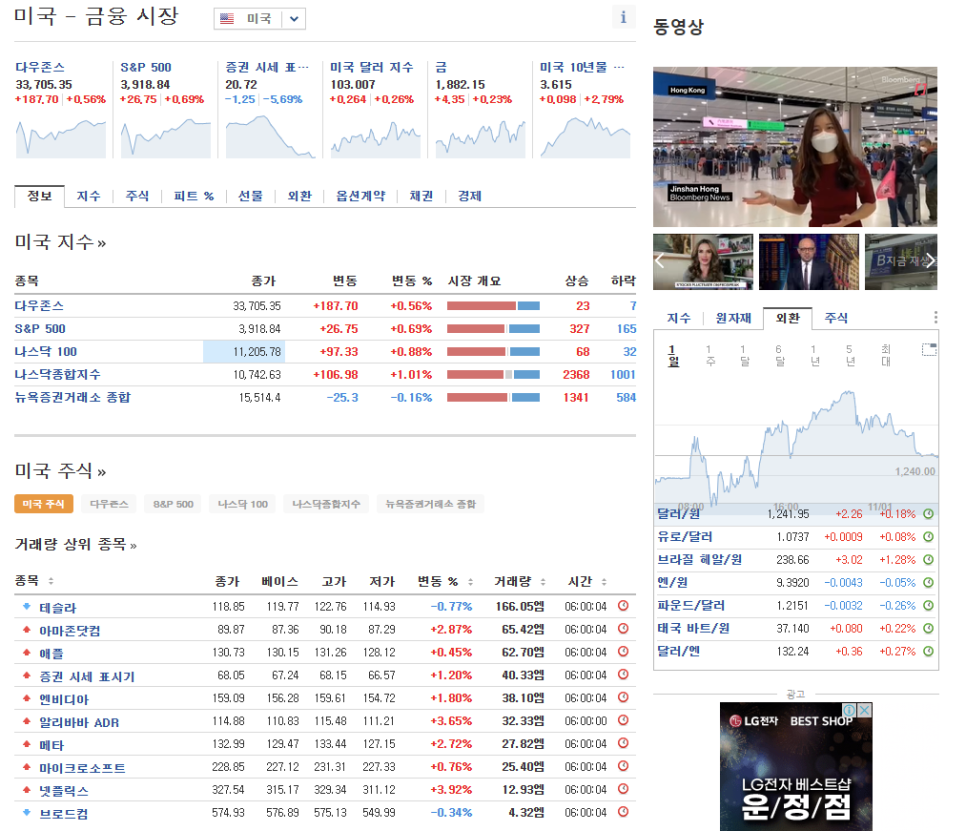Select the 다우존스 stock filter pill
The height and width of the screenshot is (831, 966).
pyautogui.click(x=109, y=504)
